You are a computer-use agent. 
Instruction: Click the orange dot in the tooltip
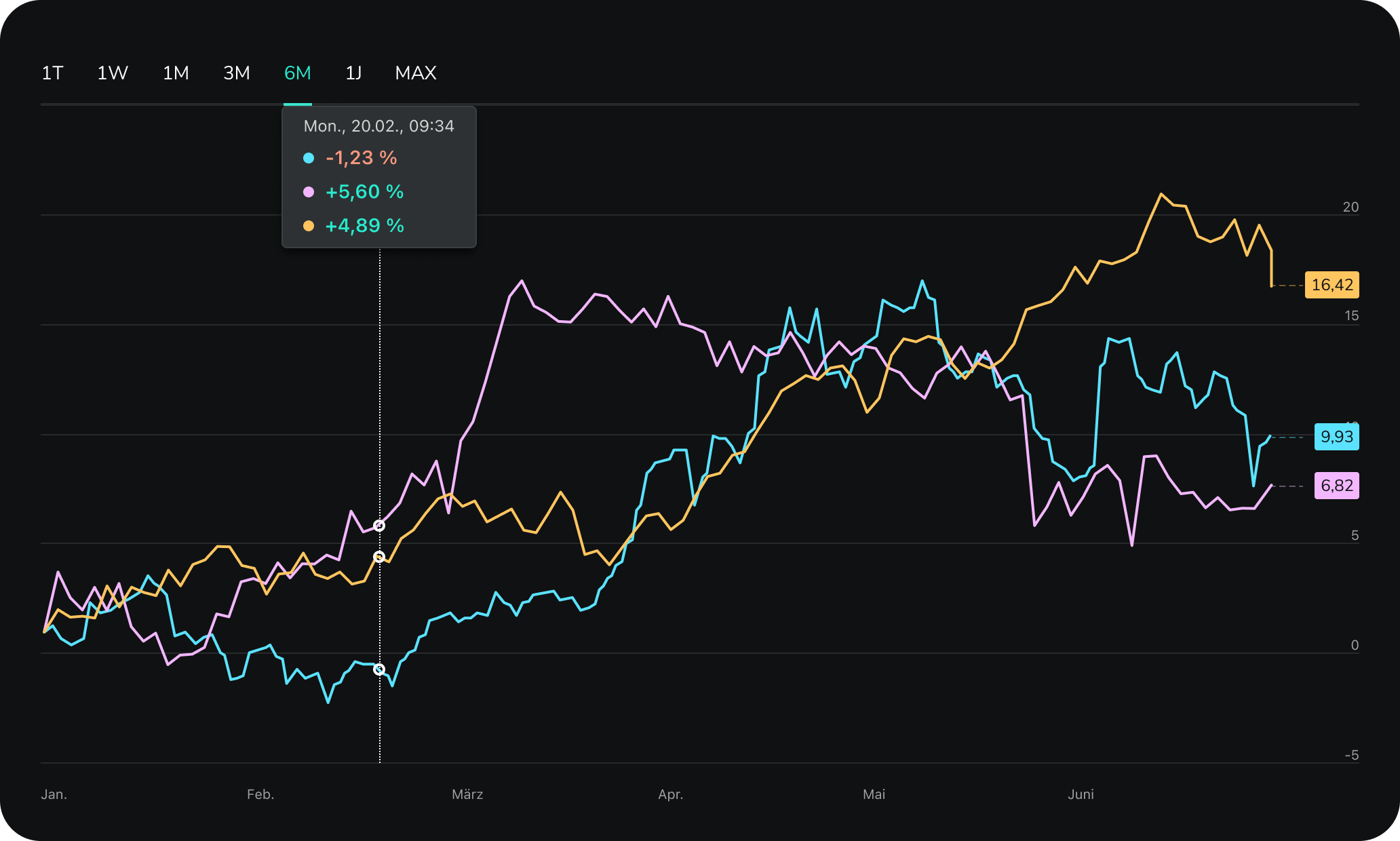point(309,226)
